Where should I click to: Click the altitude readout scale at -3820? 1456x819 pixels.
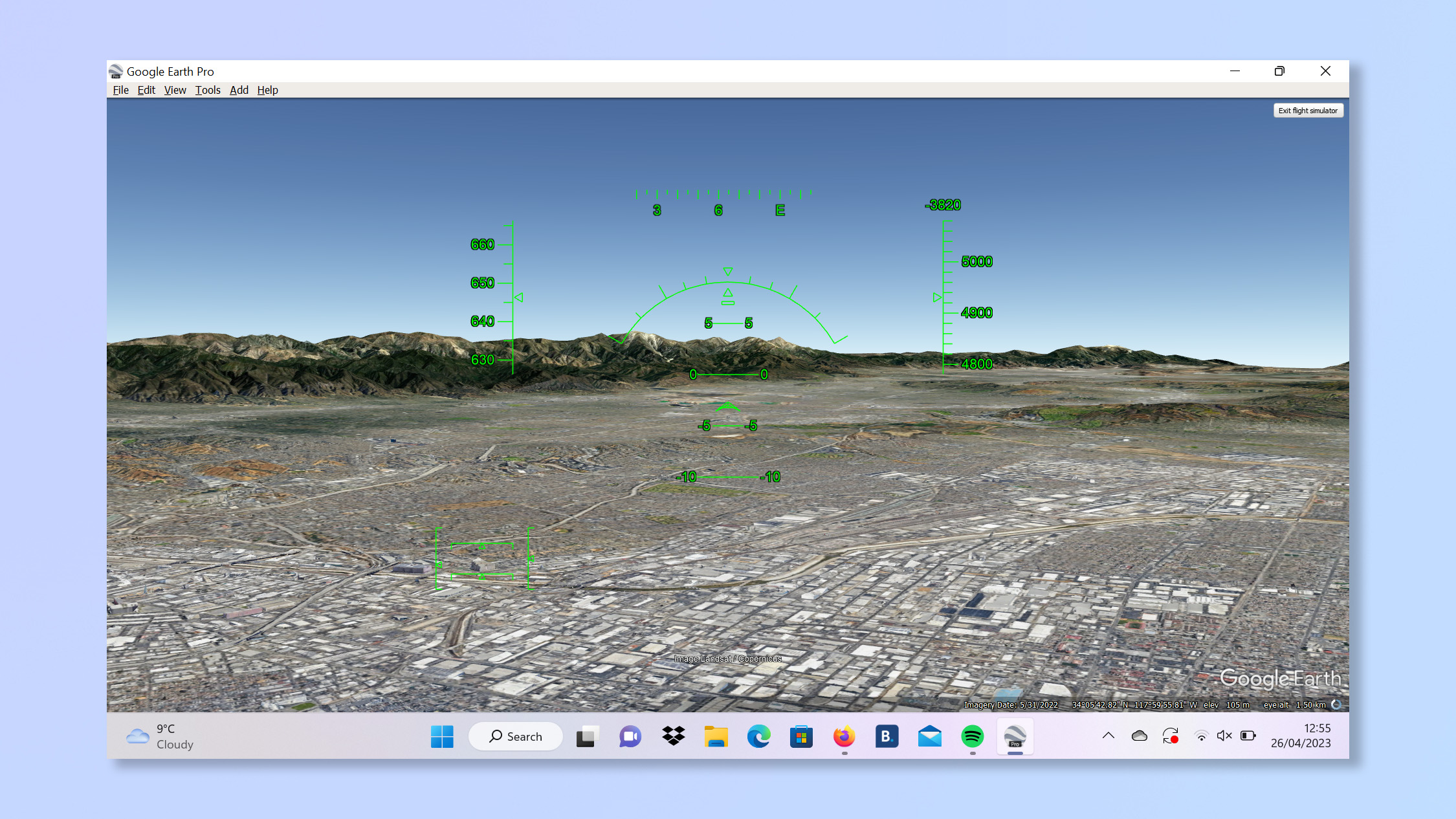coord(940,205)
